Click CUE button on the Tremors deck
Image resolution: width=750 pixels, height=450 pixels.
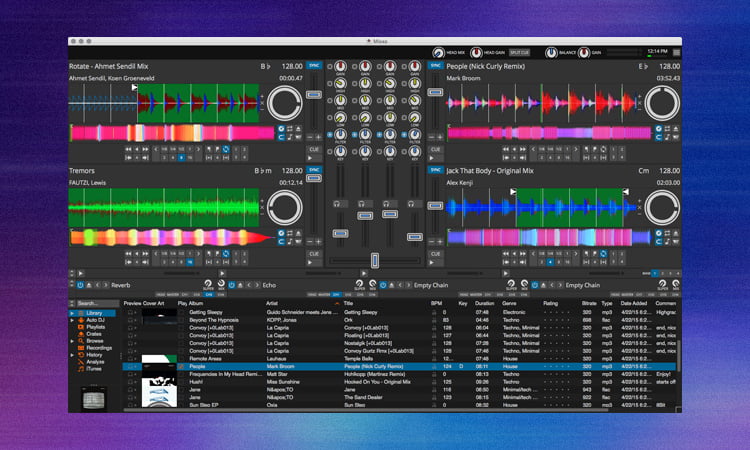[314, 254]
